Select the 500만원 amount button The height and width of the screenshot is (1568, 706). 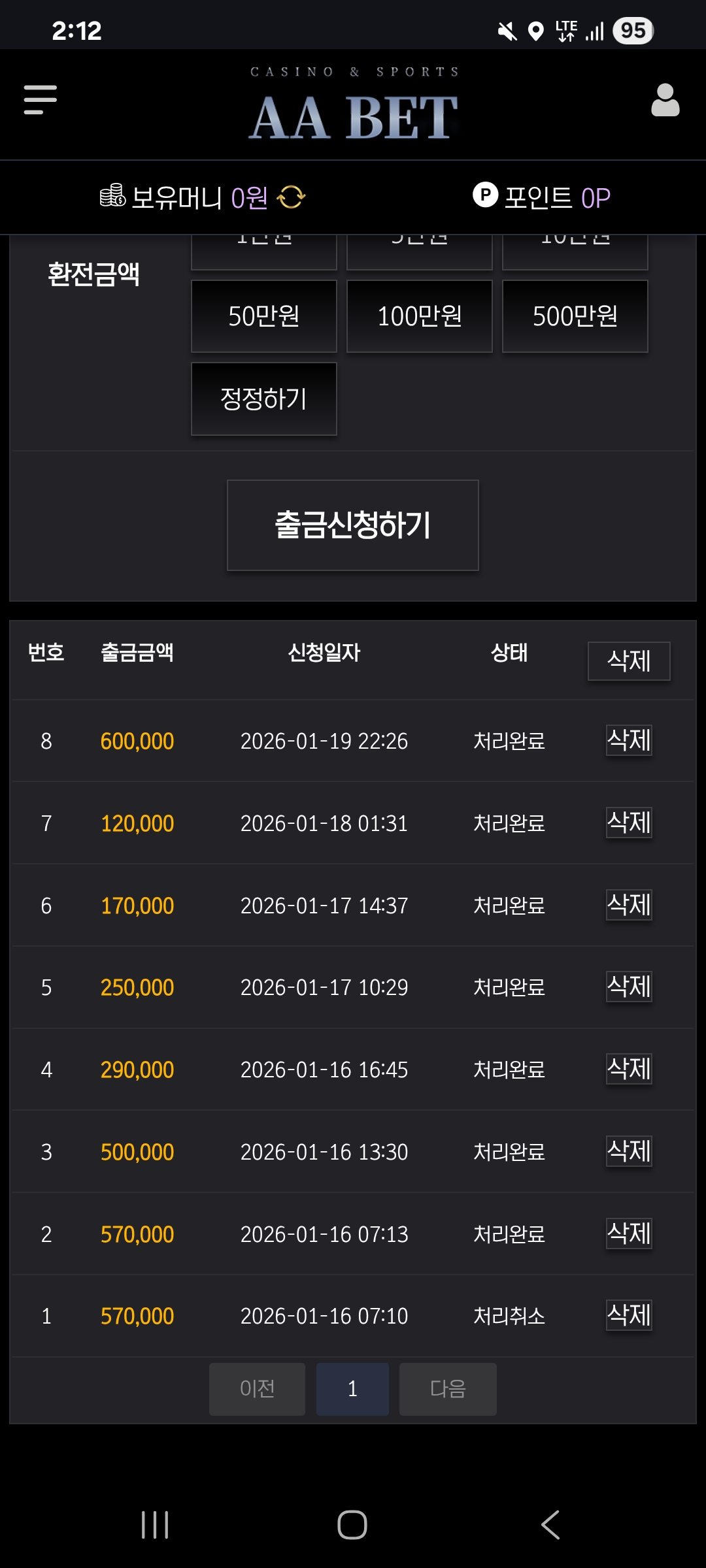point(575,316)
